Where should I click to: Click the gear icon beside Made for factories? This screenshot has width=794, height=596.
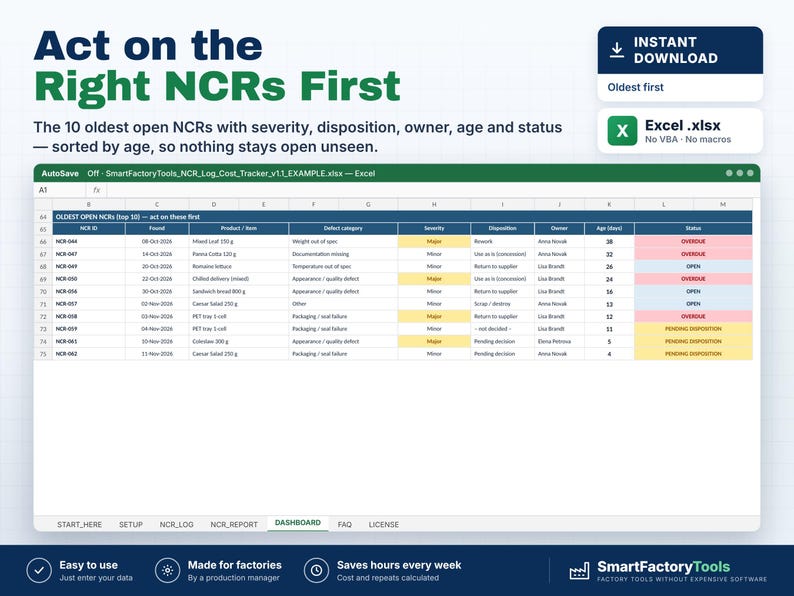[x=168, y=570]
